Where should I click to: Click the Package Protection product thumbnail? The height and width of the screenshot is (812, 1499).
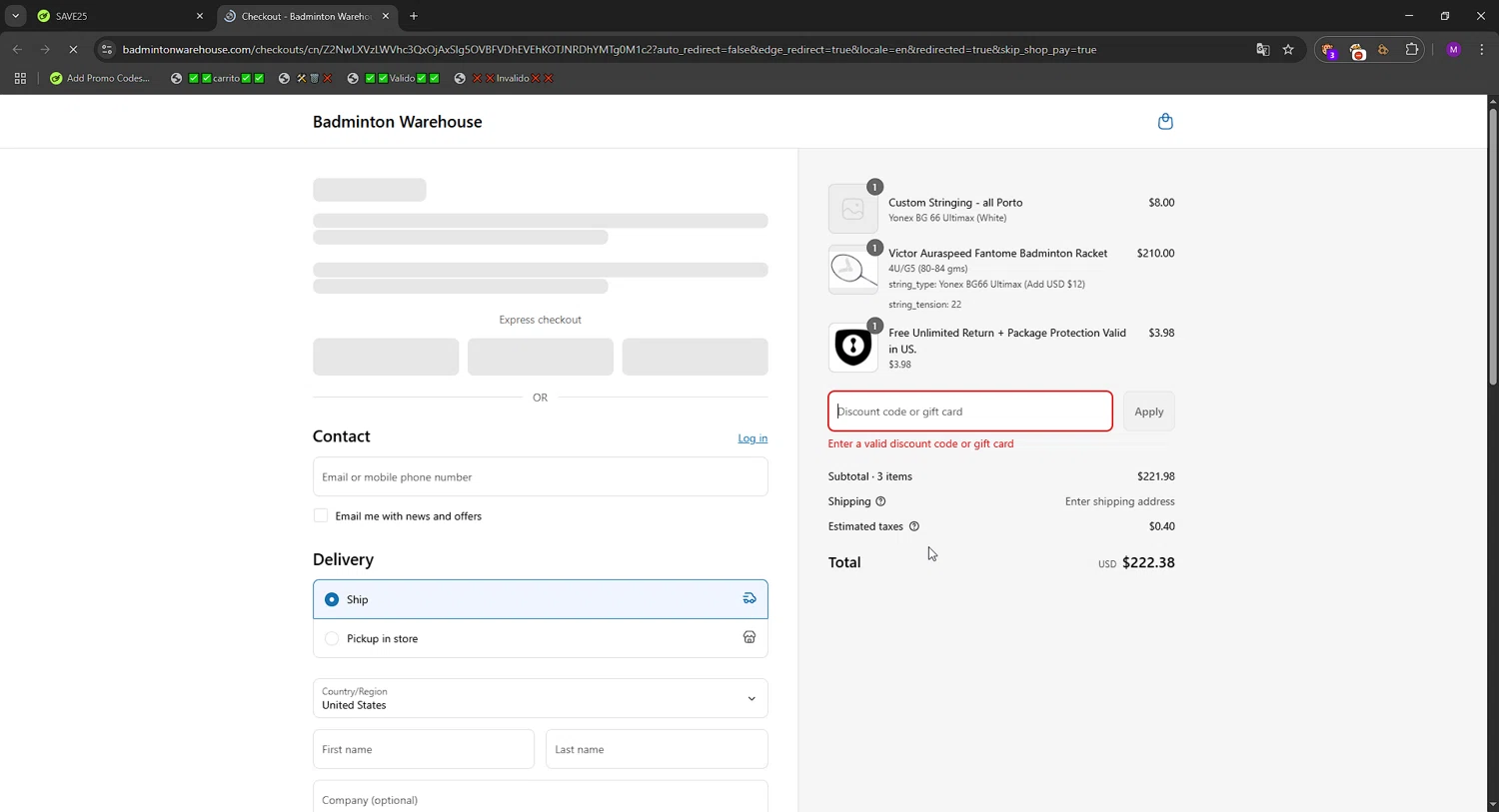point(852,348)
